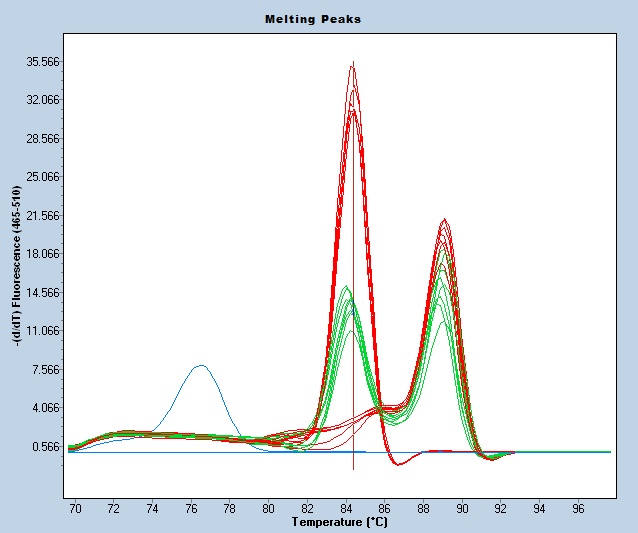Screen dimensions: 638x533
Task: Select the blue peak near 76 °C
Action: tap(201, 366)
